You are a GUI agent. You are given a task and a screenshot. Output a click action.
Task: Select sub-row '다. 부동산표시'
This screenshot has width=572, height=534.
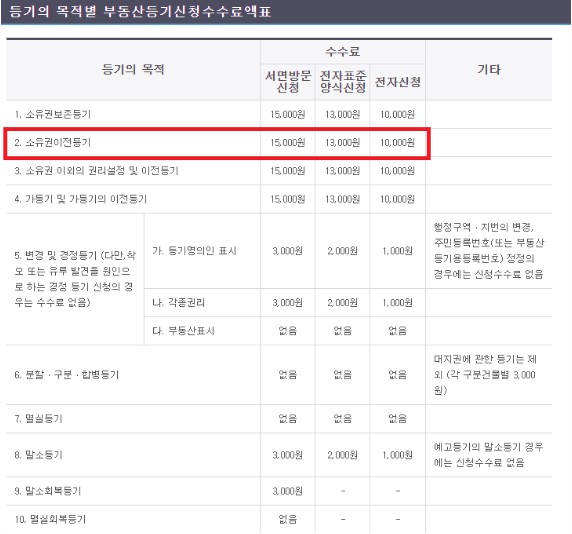tap(183, 330)
